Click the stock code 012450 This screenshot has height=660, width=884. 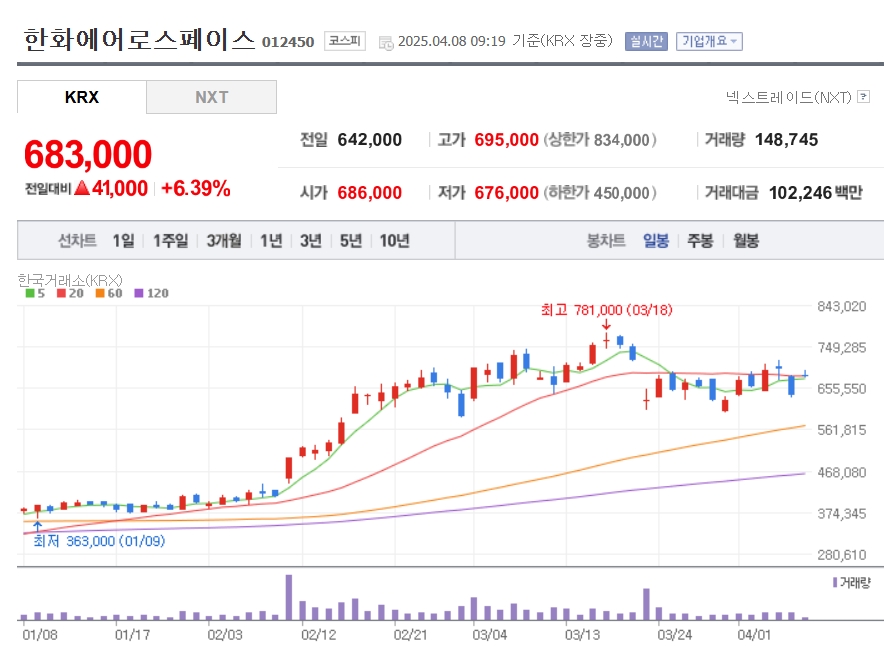[x=288, y=42]
